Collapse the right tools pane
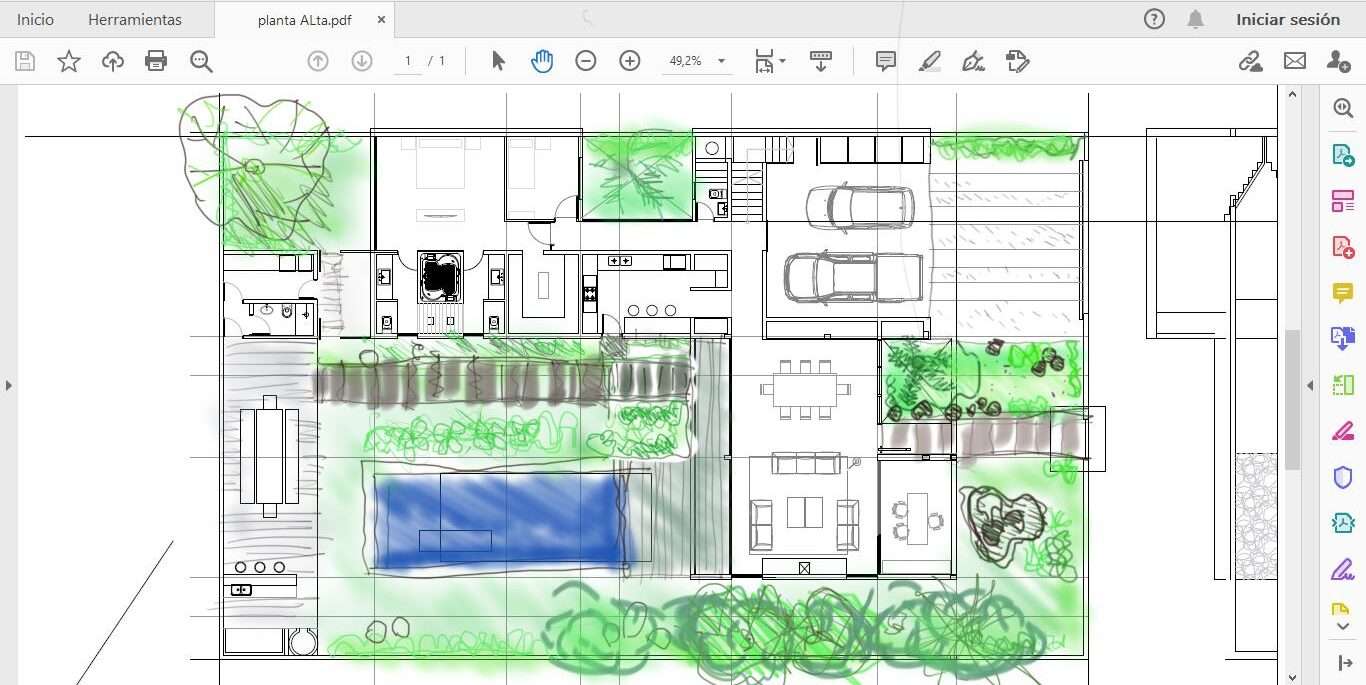Viewport: 1366px width, 685px height. point(1310,385)
